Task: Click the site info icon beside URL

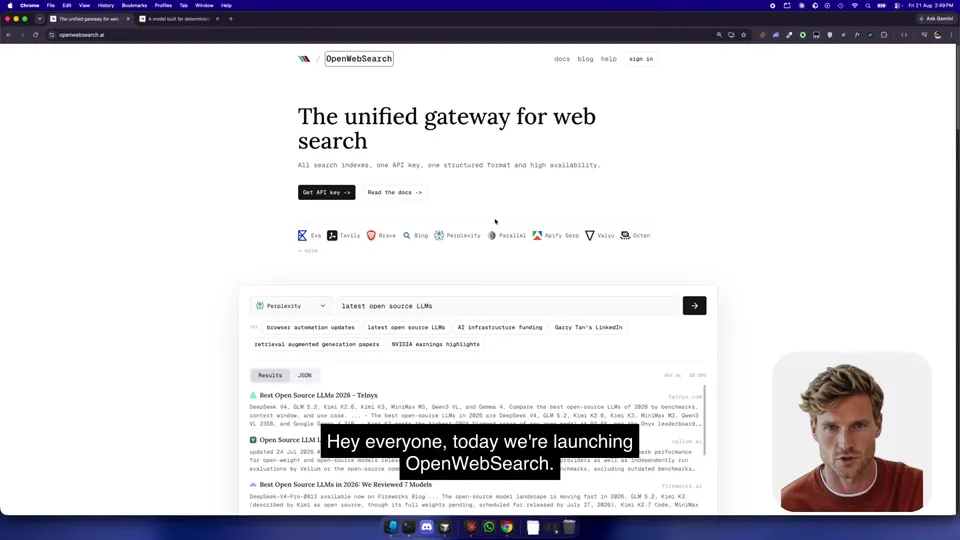Action: click(x=52, y=35)
